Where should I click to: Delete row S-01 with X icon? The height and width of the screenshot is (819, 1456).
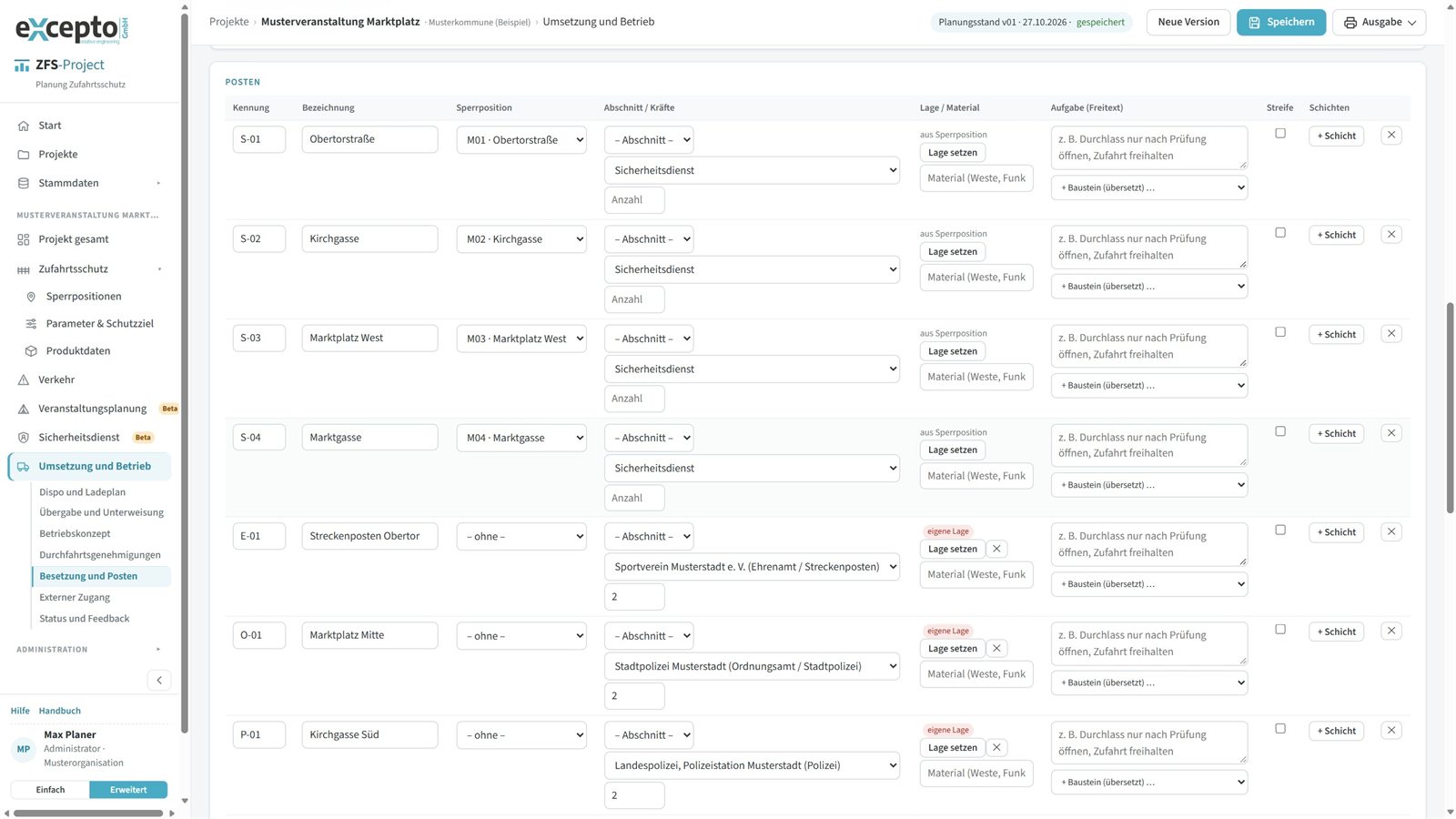[x=1391, y=136]
